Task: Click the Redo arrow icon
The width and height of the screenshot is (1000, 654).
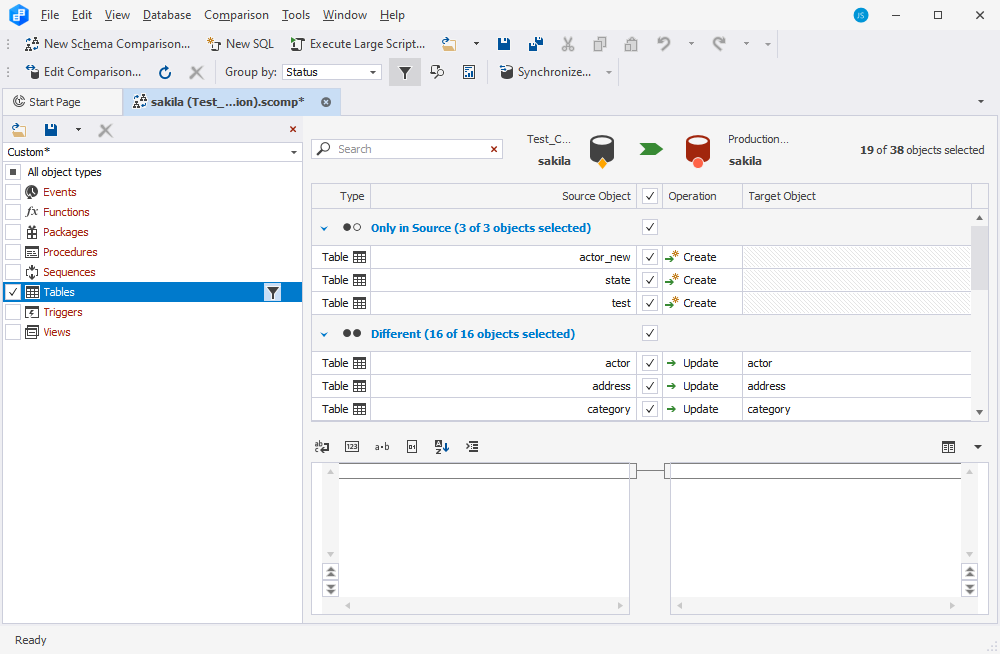Action: tap(719, 44)
